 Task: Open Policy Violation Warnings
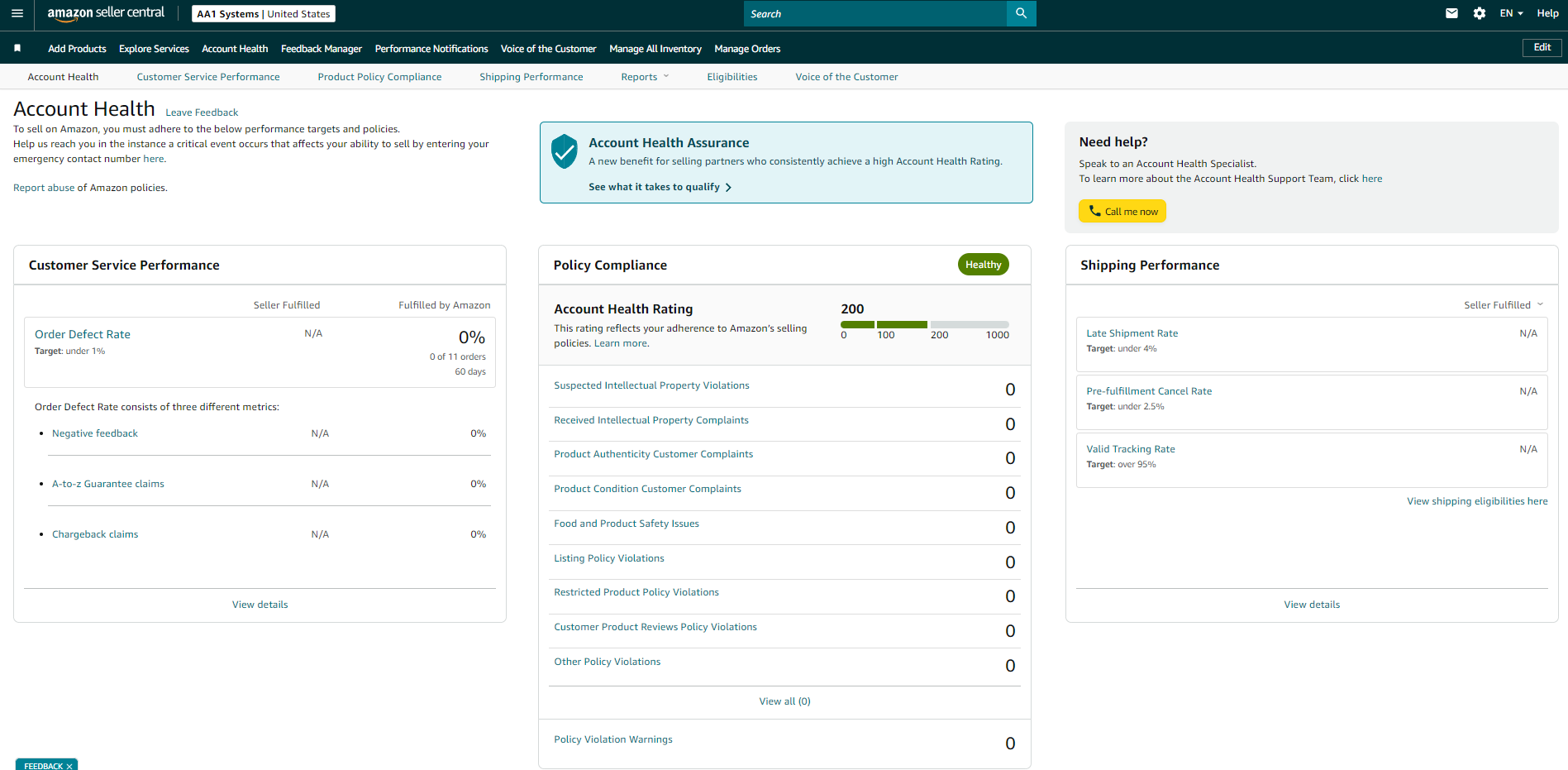point(613,739)
